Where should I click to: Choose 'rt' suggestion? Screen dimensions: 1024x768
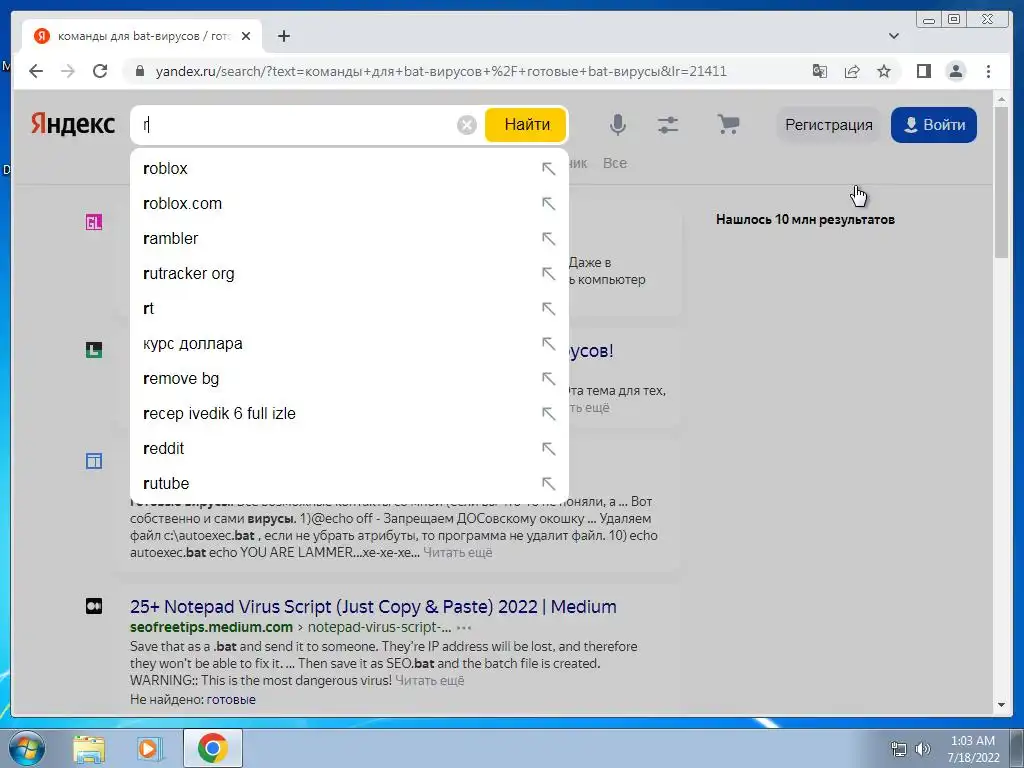[x=349, y=308]
